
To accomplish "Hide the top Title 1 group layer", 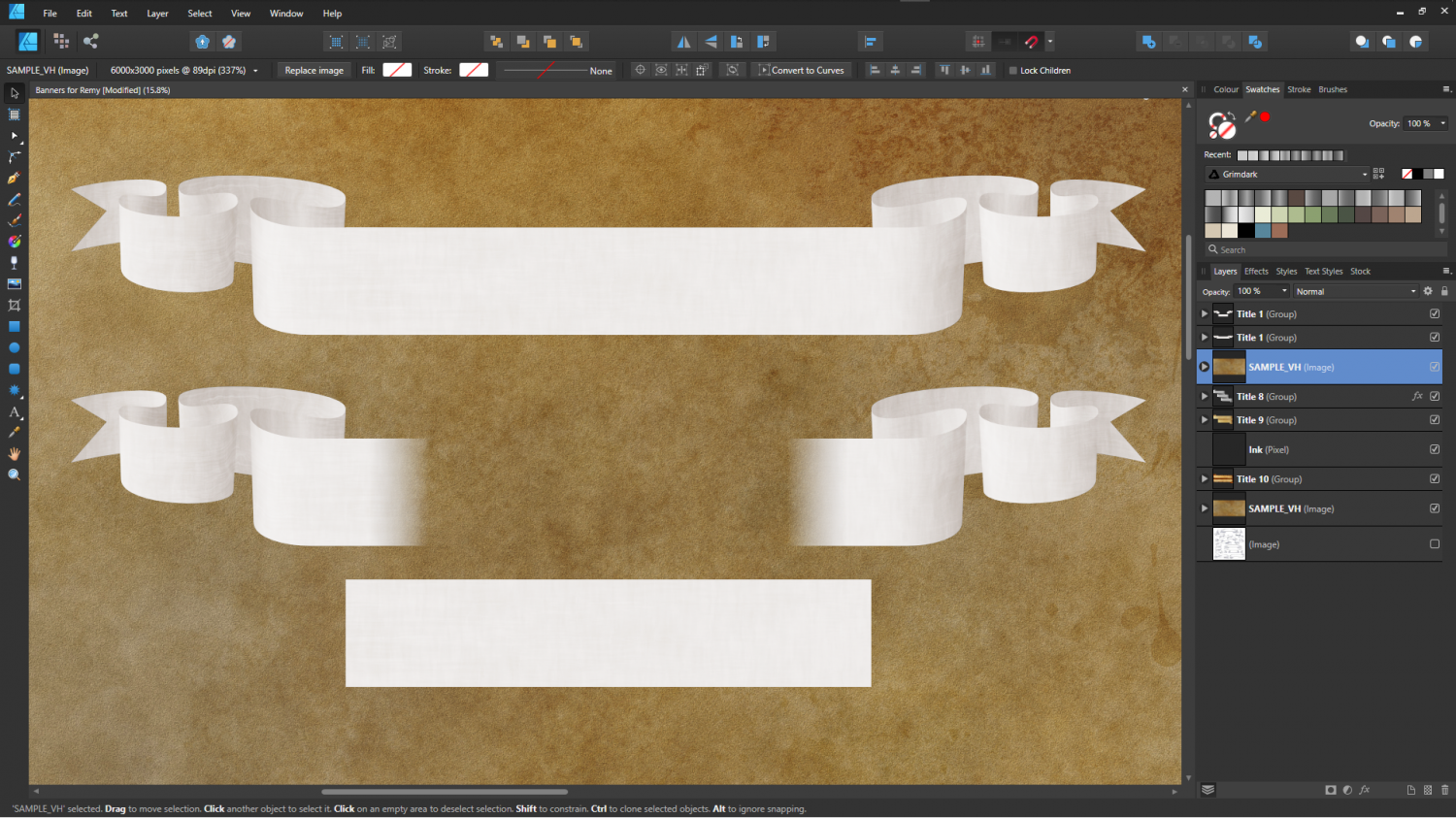I will coord(1435,313).
